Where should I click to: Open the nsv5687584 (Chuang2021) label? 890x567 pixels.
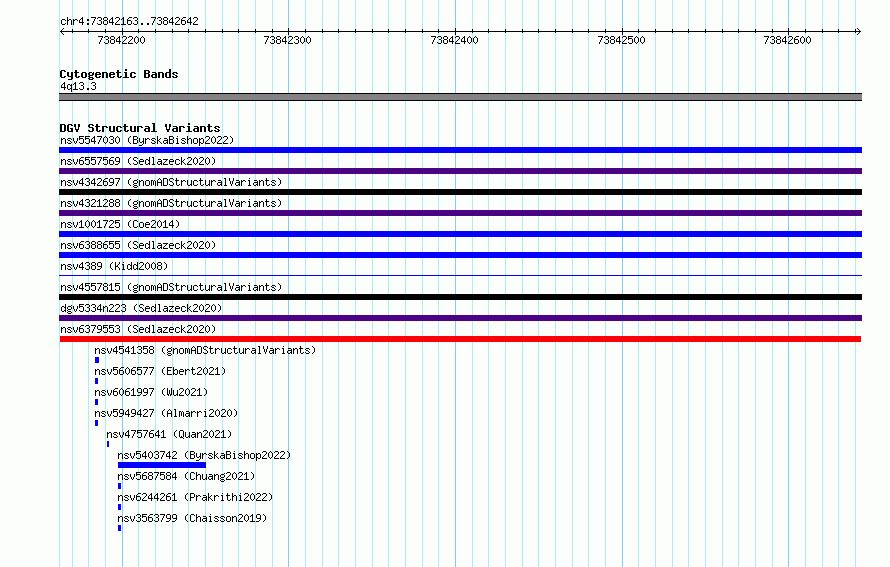point(186,476)
